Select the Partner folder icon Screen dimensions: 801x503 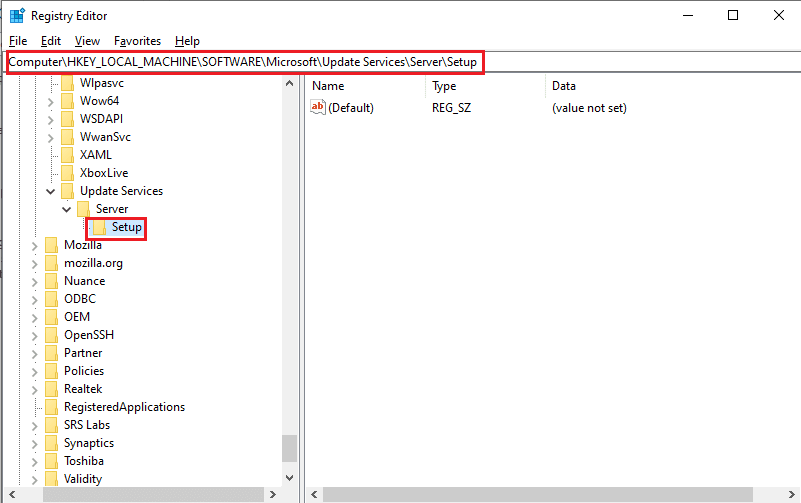51,353
